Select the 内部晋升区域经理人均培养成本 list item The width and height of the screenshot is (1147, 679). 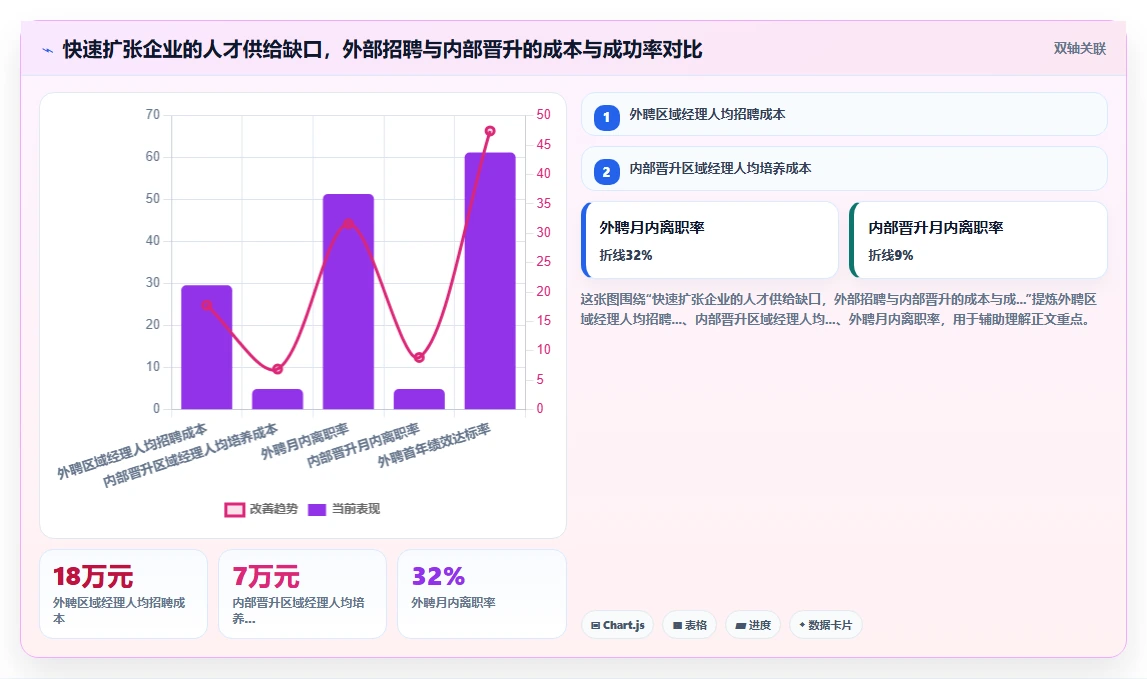[x=844, y=168]
